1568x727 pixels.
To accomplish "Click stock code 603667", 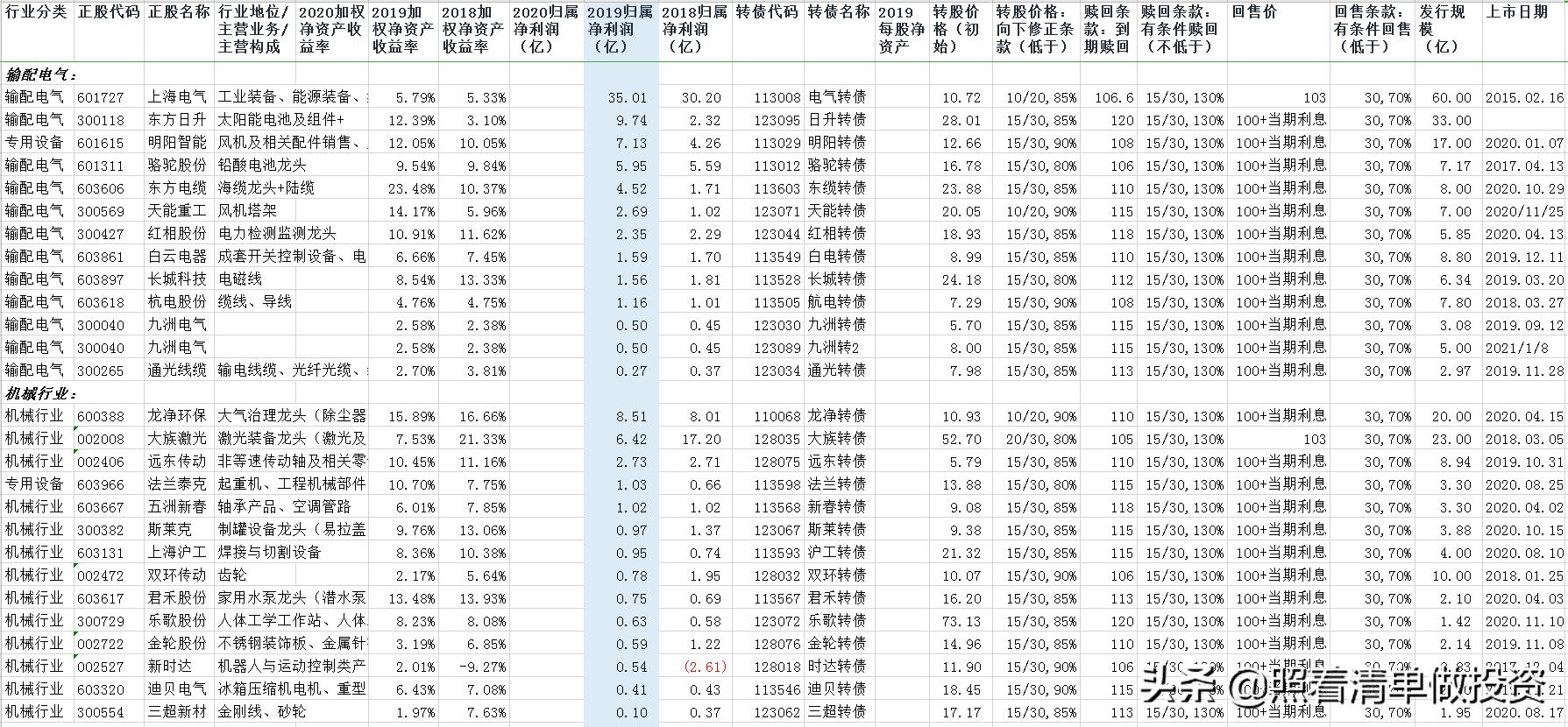I will (x=101, y=508).
